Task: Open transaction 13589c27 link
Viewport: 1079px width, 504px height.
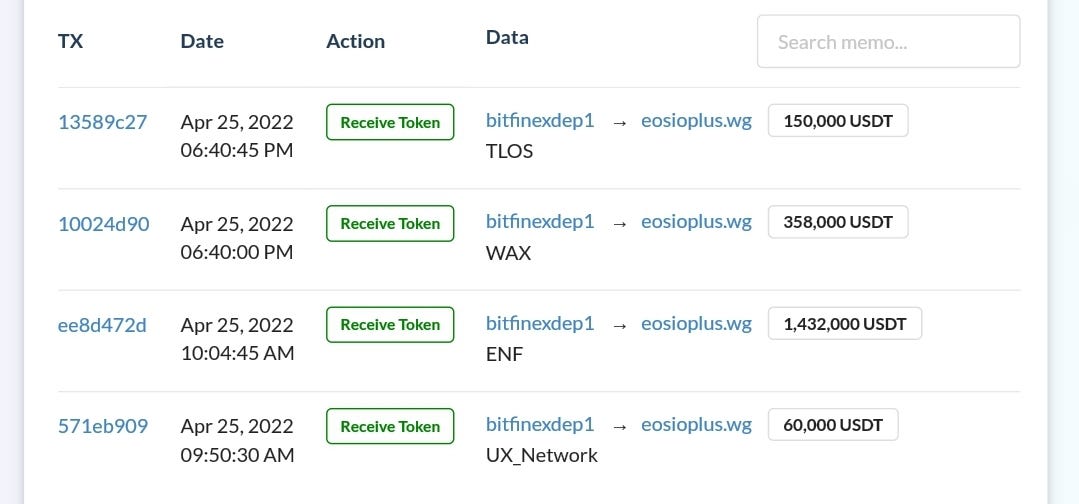Action: tap(103, 122)
